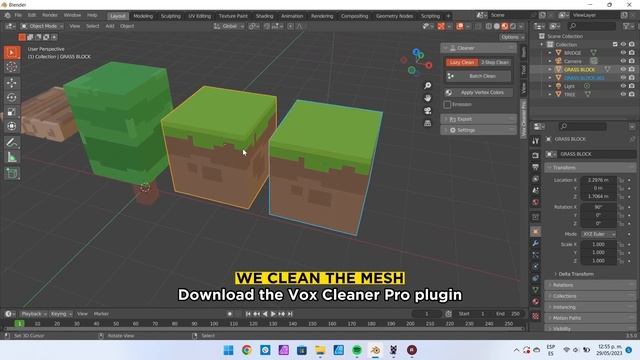This screenshot has width=640, height=360.
Task: Pick the Measure tool
Action: tap(12, 157)
